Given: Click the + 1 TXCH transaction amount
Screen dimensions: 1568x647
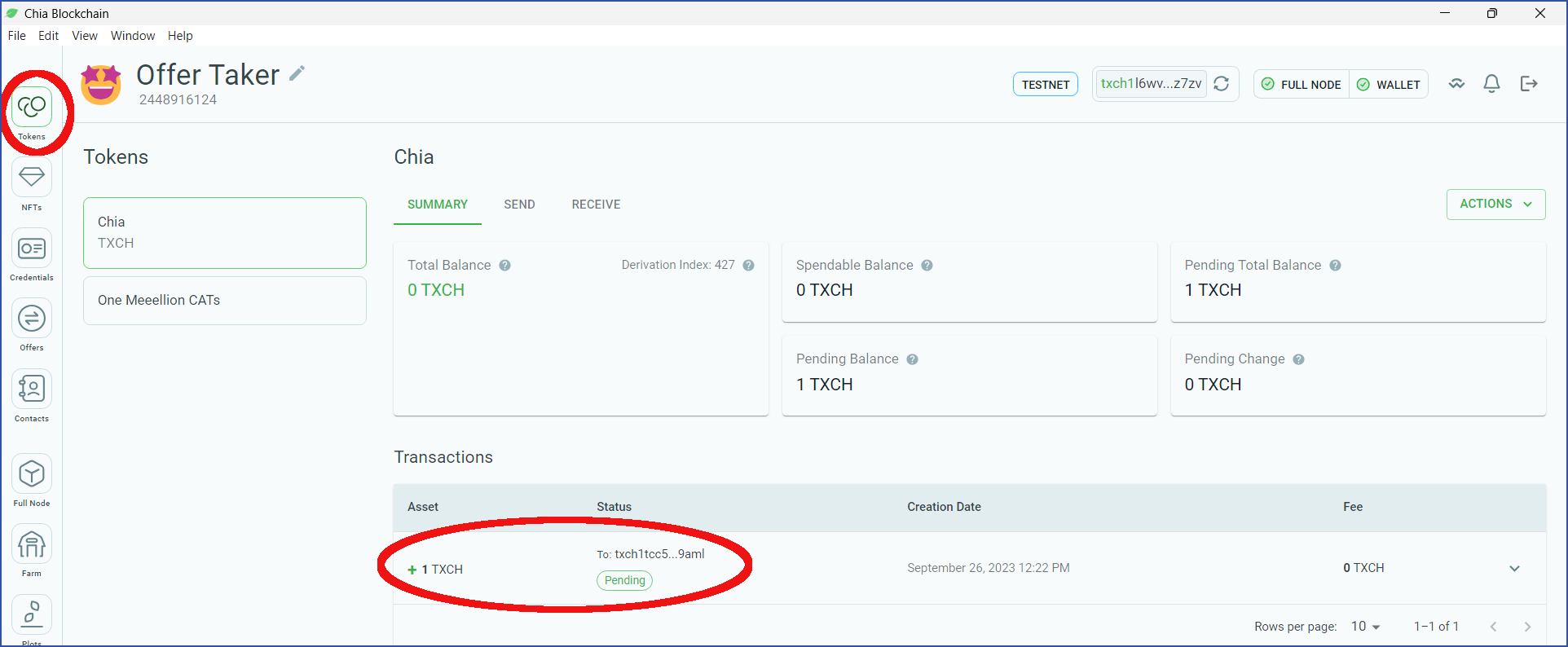Looking at the screenshot, I should (435, 570).
